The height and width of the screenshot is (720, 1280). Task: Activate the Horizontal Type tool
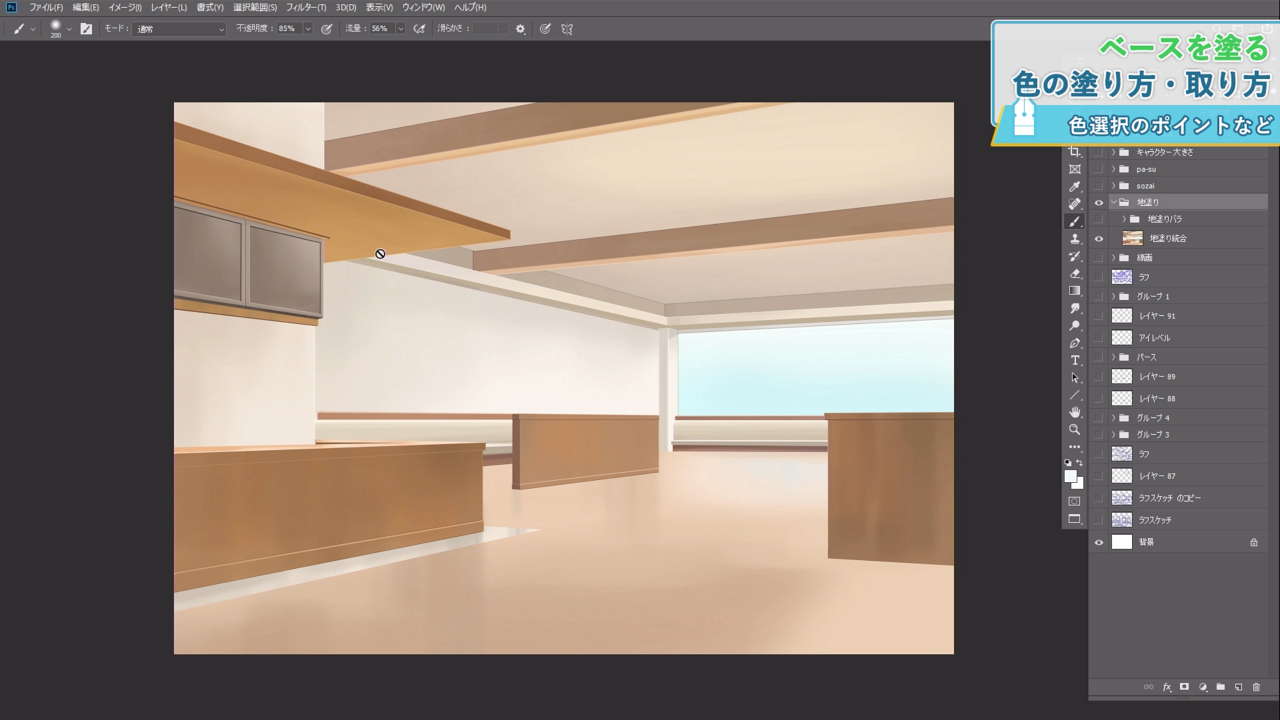(1075, 360)
